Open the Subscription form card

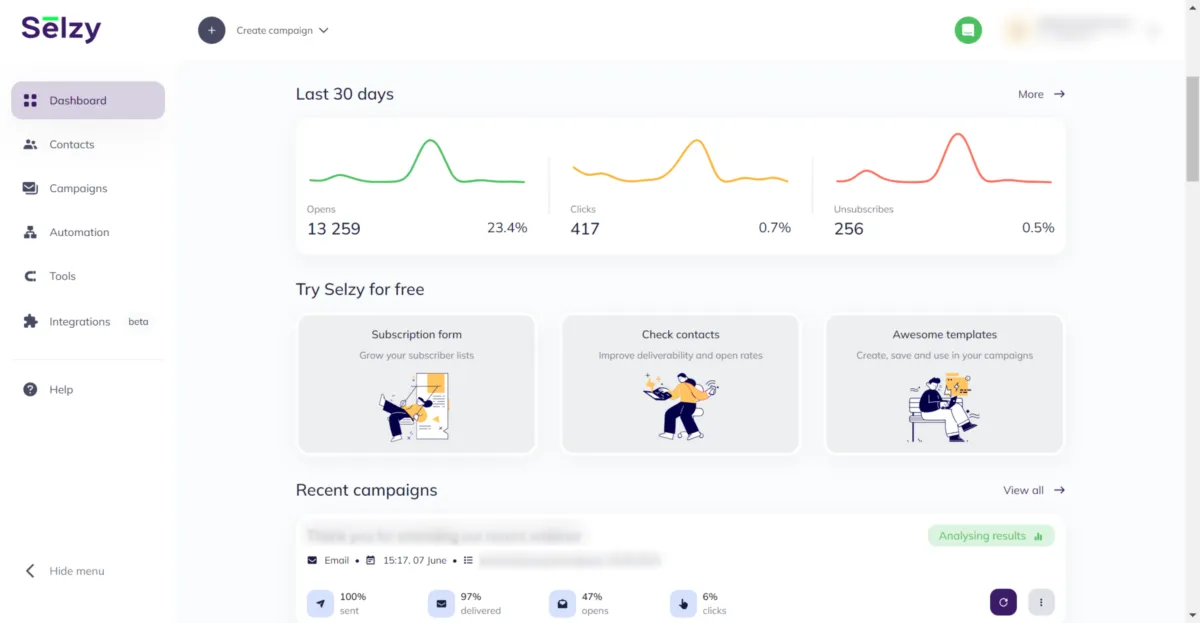coord(417,384)
